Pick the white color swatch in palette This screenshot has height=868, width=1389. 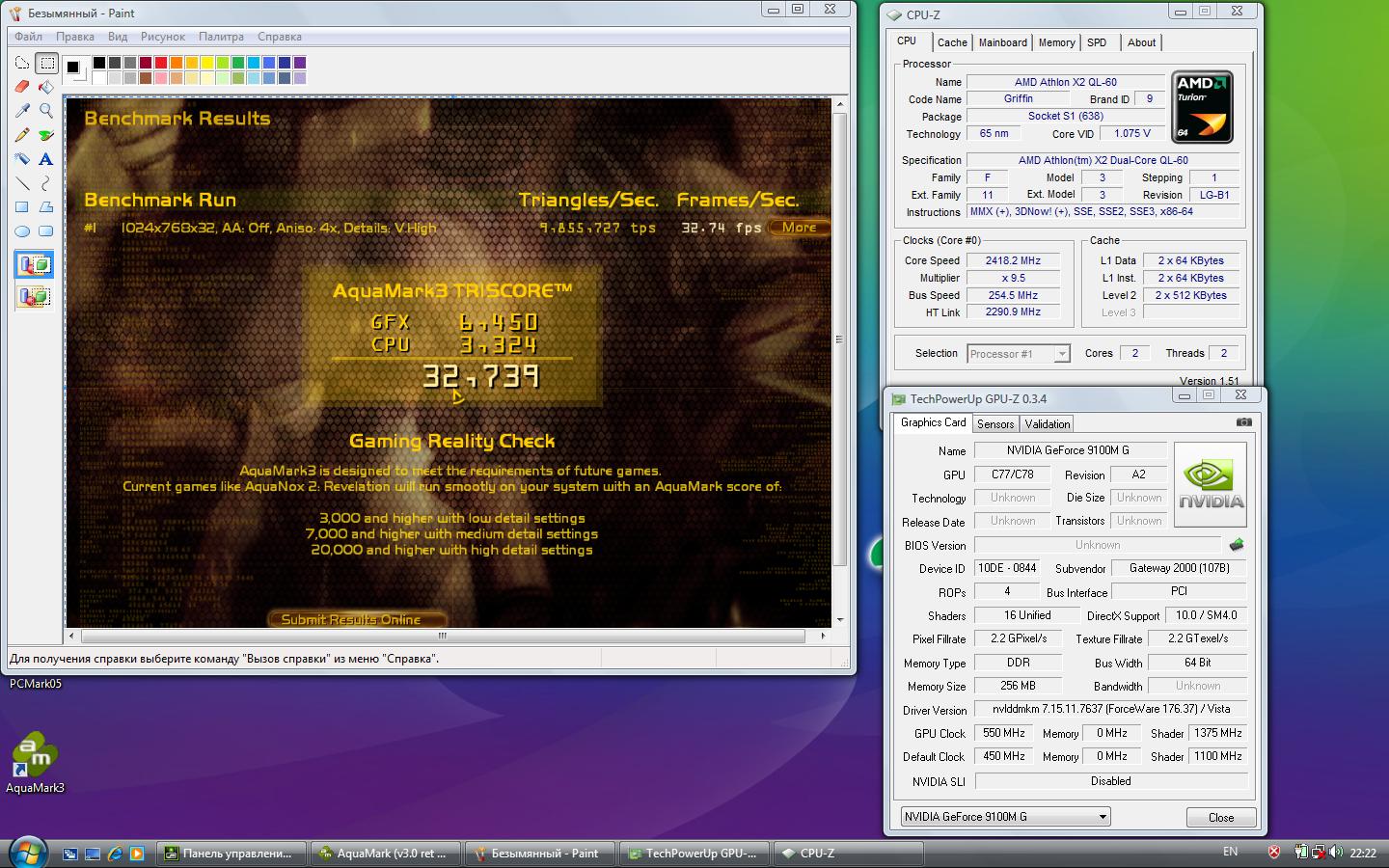coord(99,78)
